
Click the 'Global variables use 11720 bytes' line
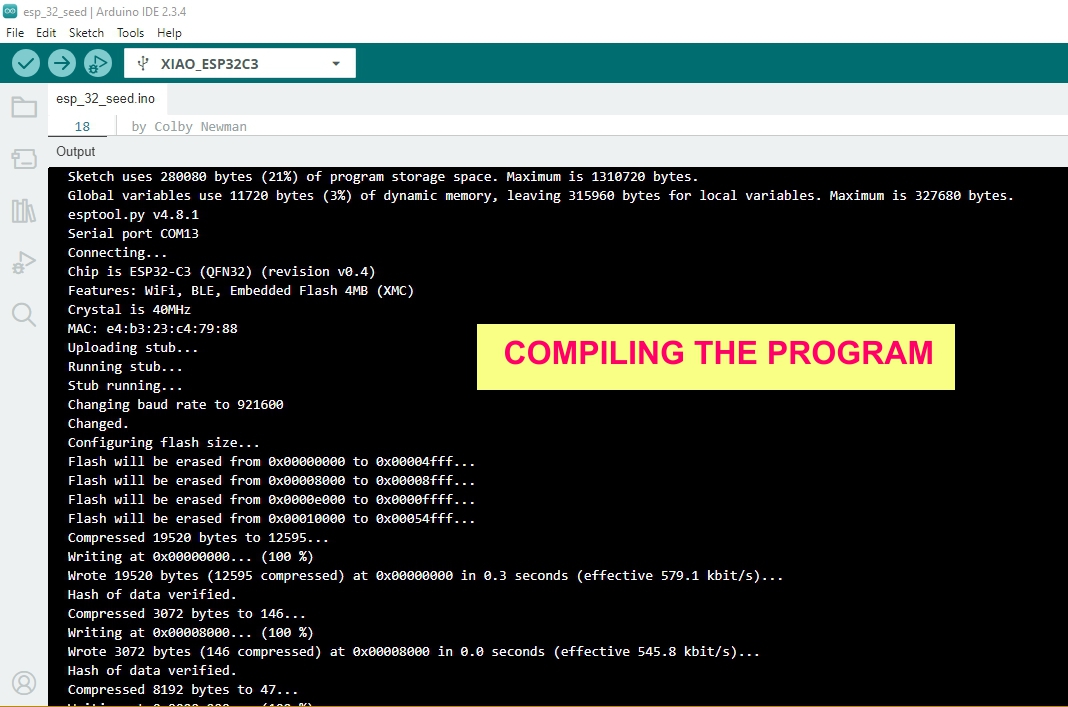point(541,195)
